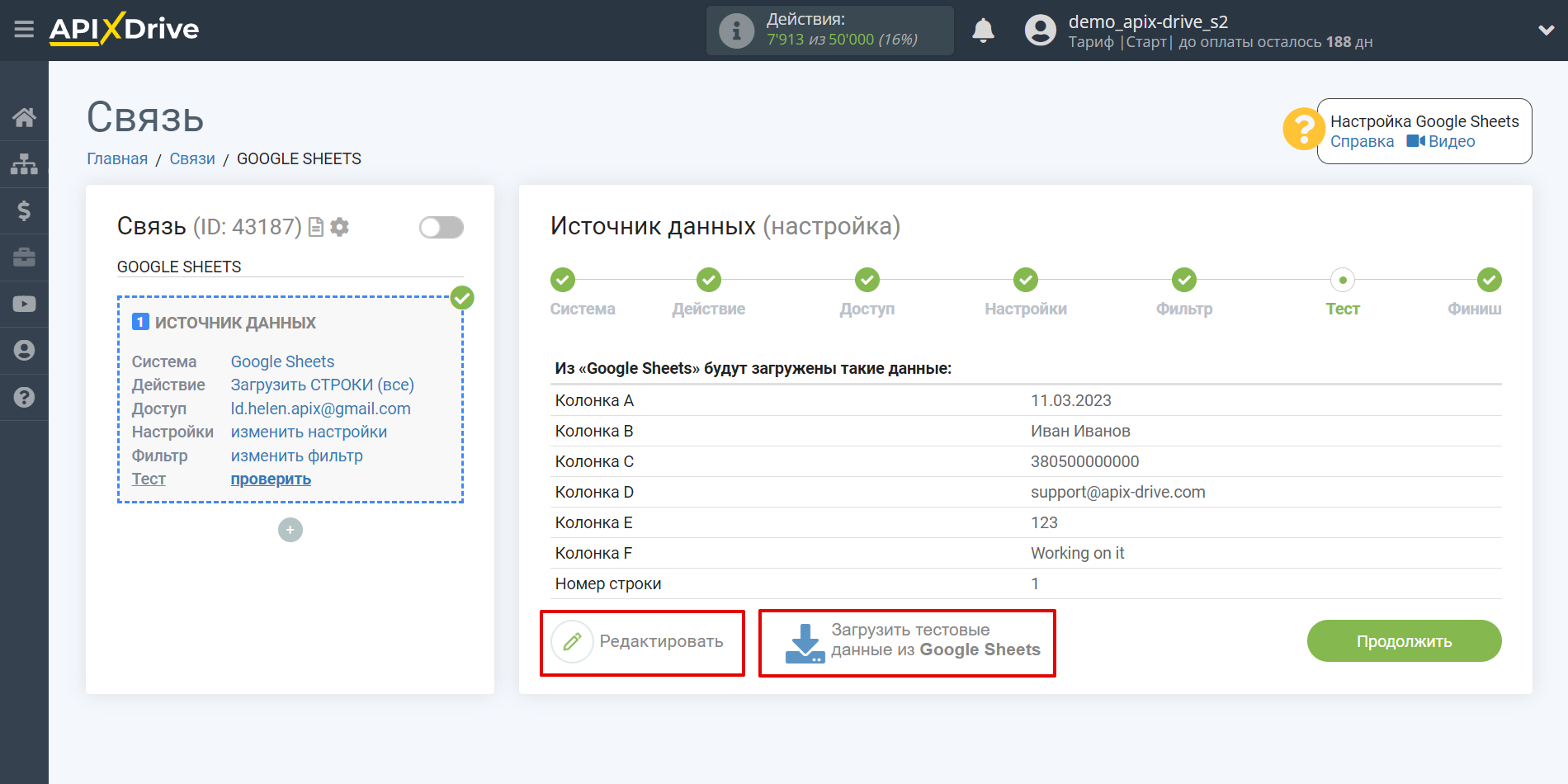The height and width of the screenshot is (784, 1568).
Task: Select the value support@apix-drive.com
Action: pos(1117,492)
